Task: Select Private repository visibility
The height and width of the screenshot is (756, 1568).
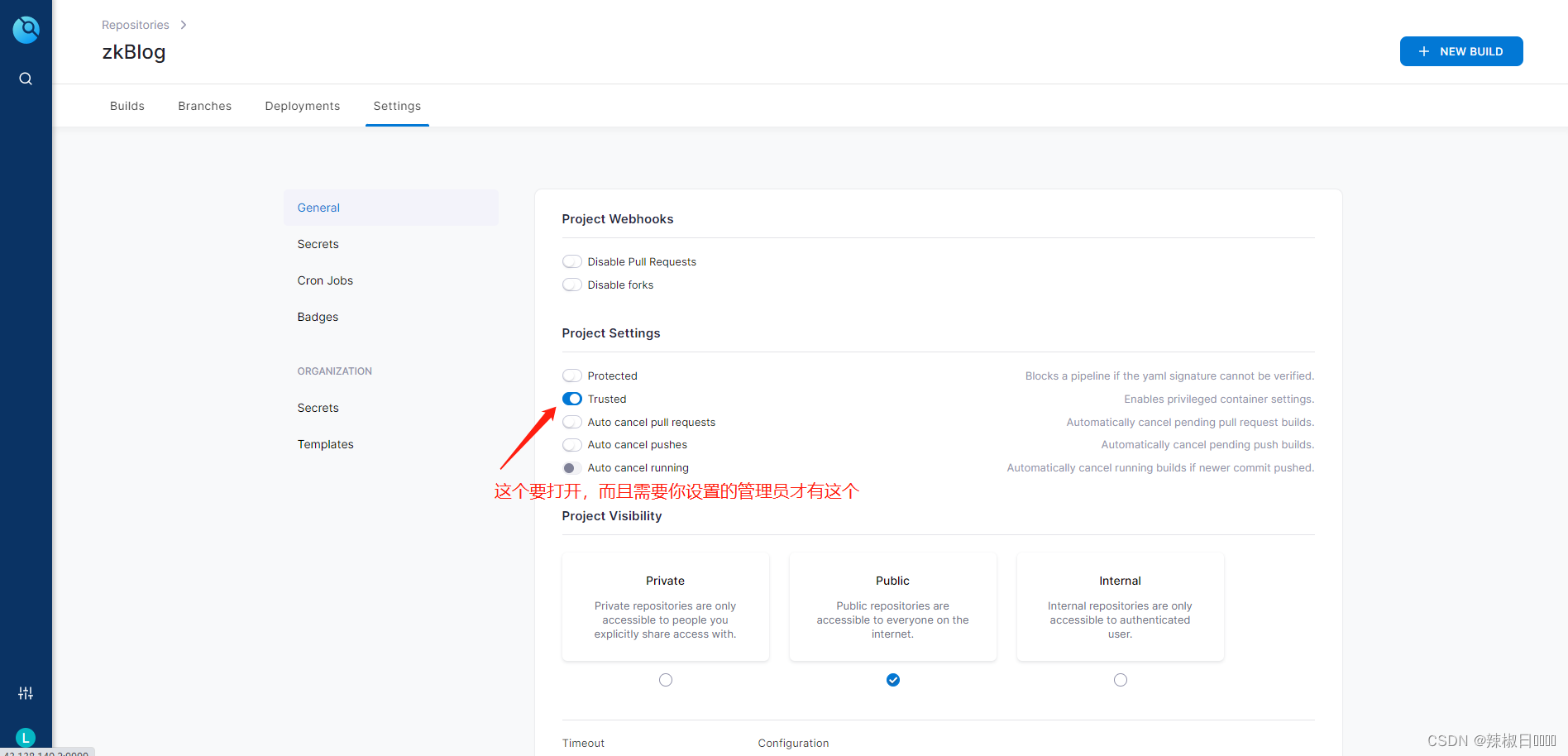Action: (x=665, y=679)
